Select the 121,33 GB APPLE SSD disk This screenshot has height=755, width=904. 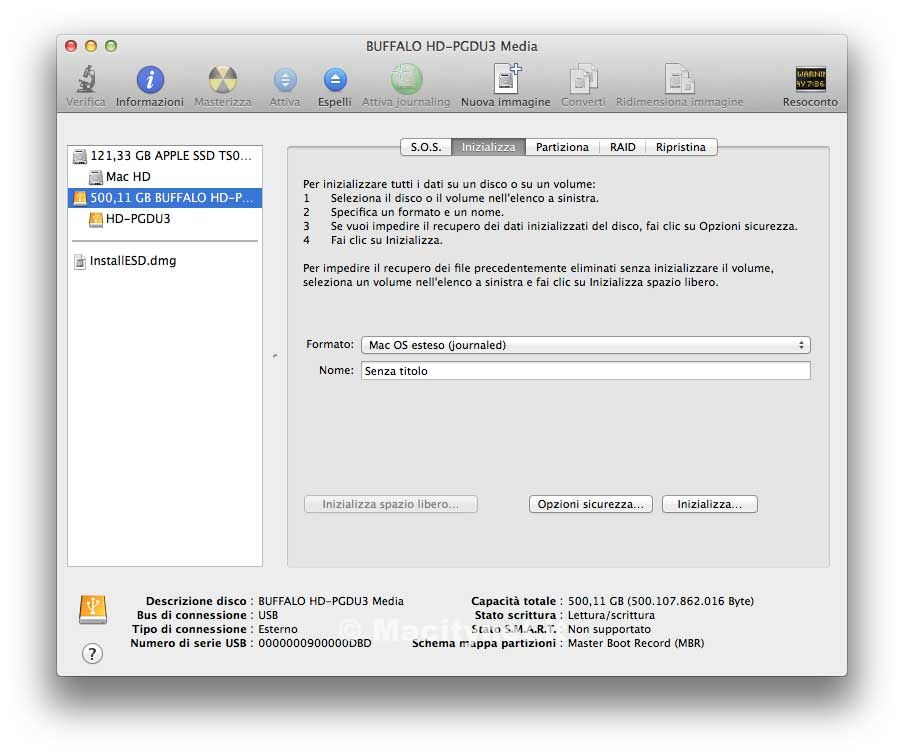tap(165, 156)
